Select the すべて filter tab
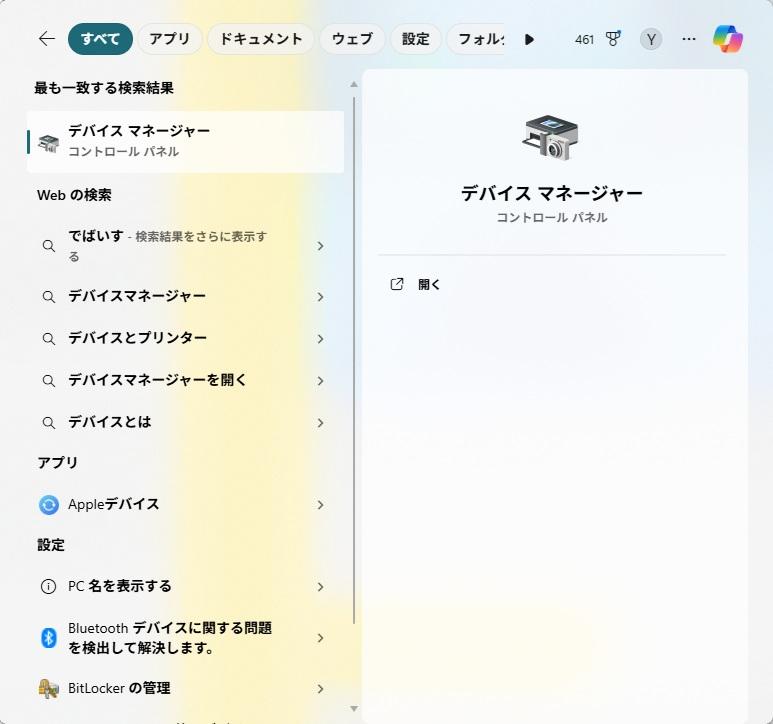Screen dimensions: 773x724 tap(101, 39)
